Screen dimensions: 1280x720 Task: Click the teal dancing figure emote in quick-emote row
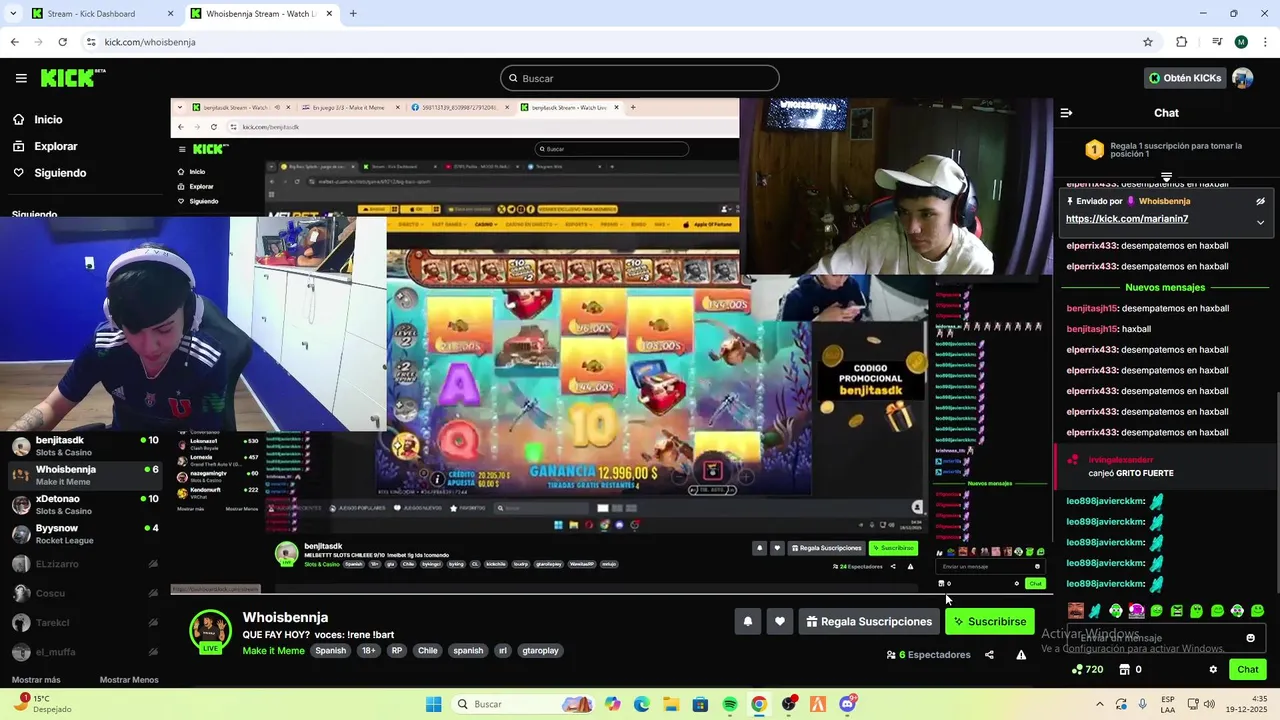click(1095, 611)
